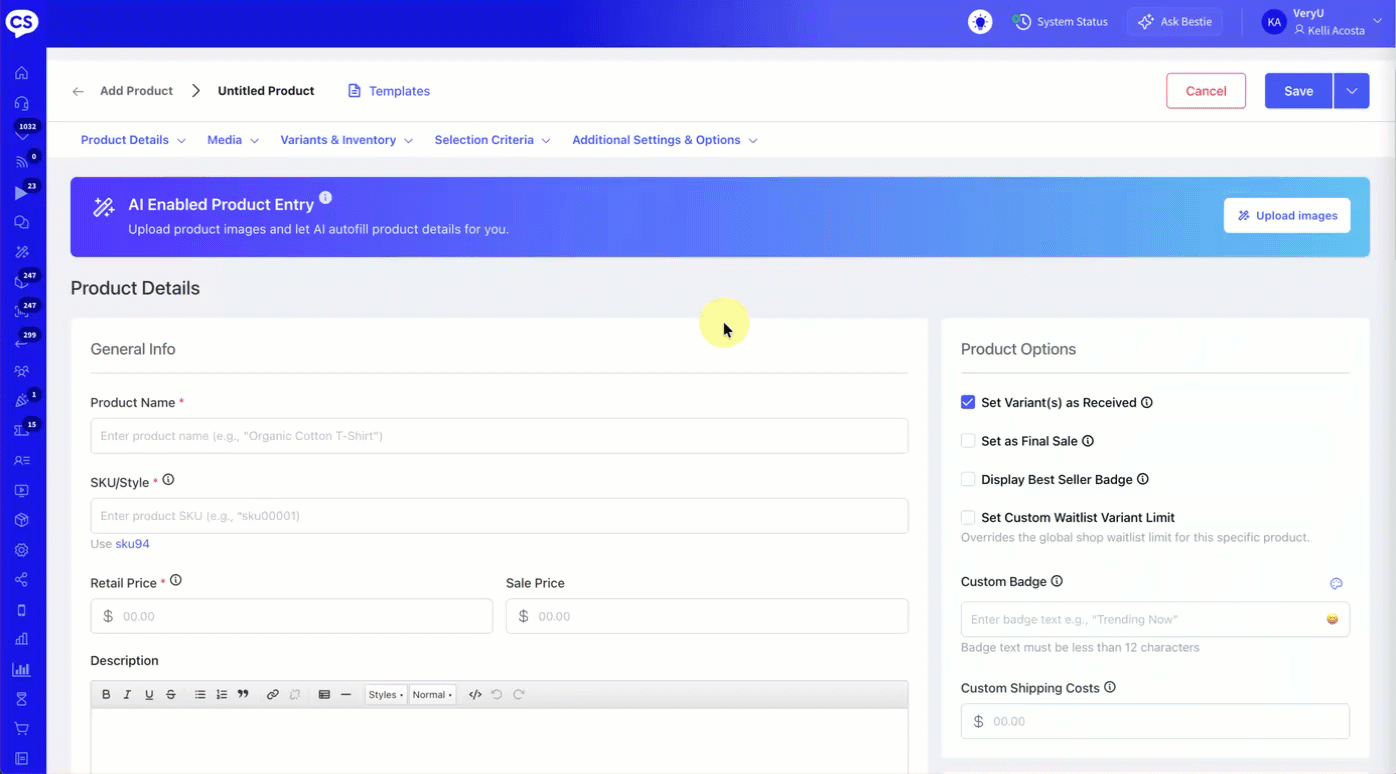
Task: Click the Upload images button
Action: pyautogui.click(x=1287, y=215)
